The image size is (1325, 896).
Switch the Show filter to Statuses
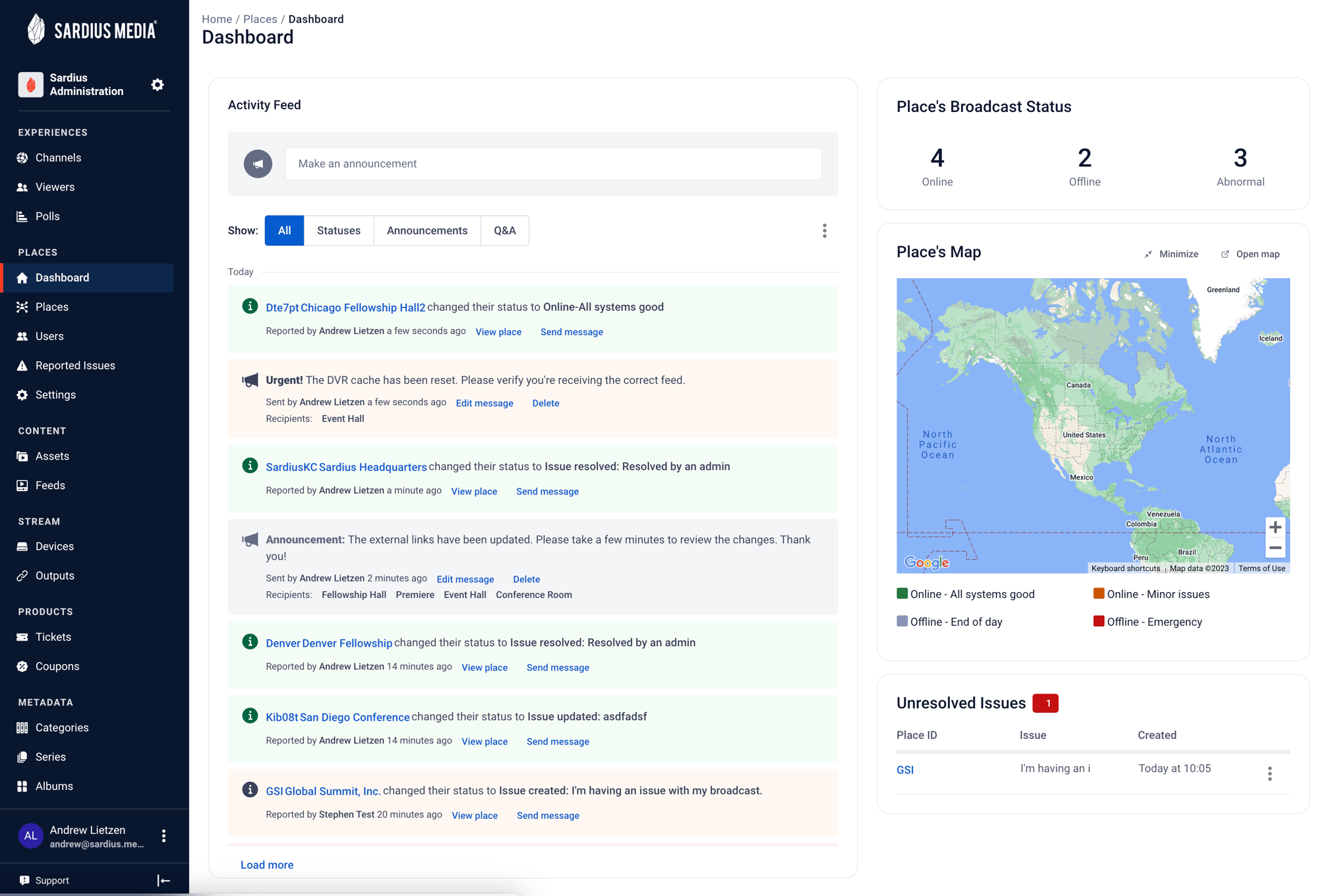pos(338,230)
